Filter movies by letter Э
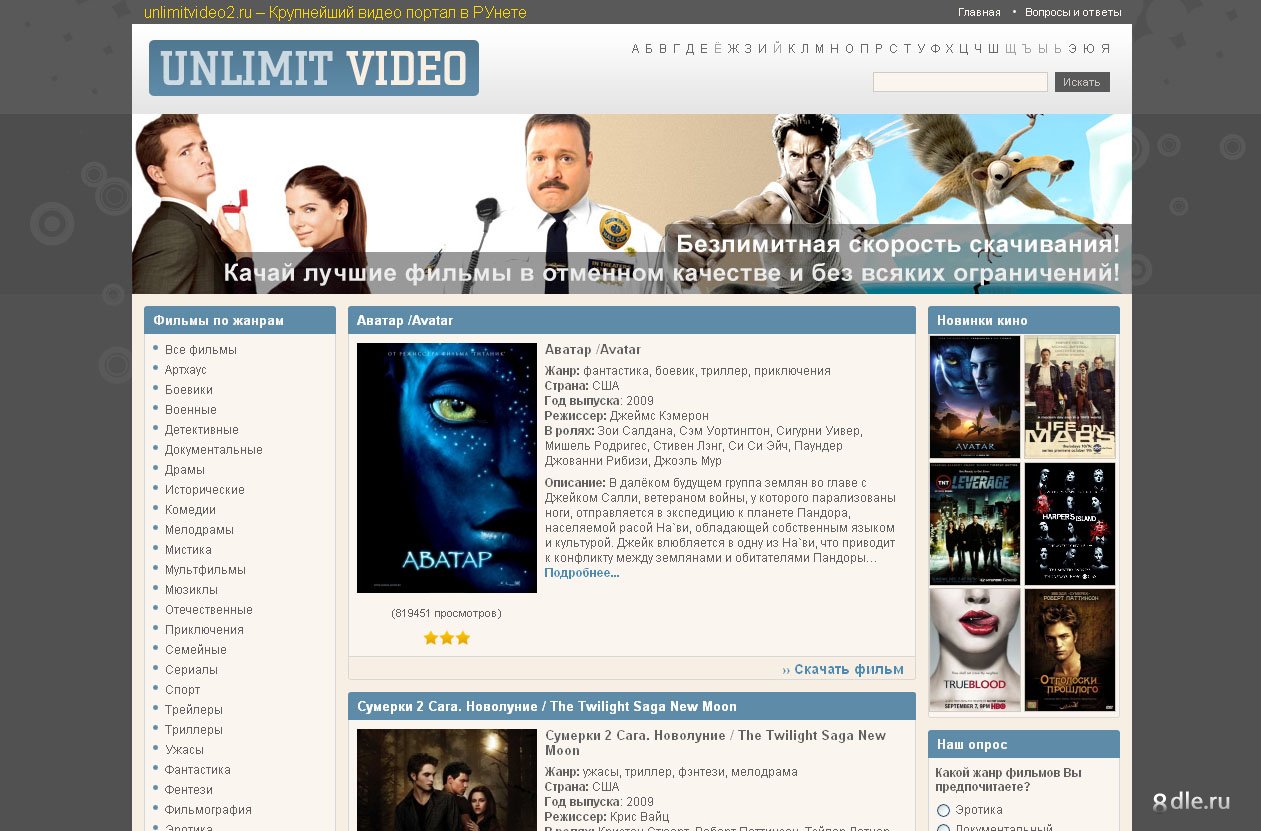 (1073, 49)
